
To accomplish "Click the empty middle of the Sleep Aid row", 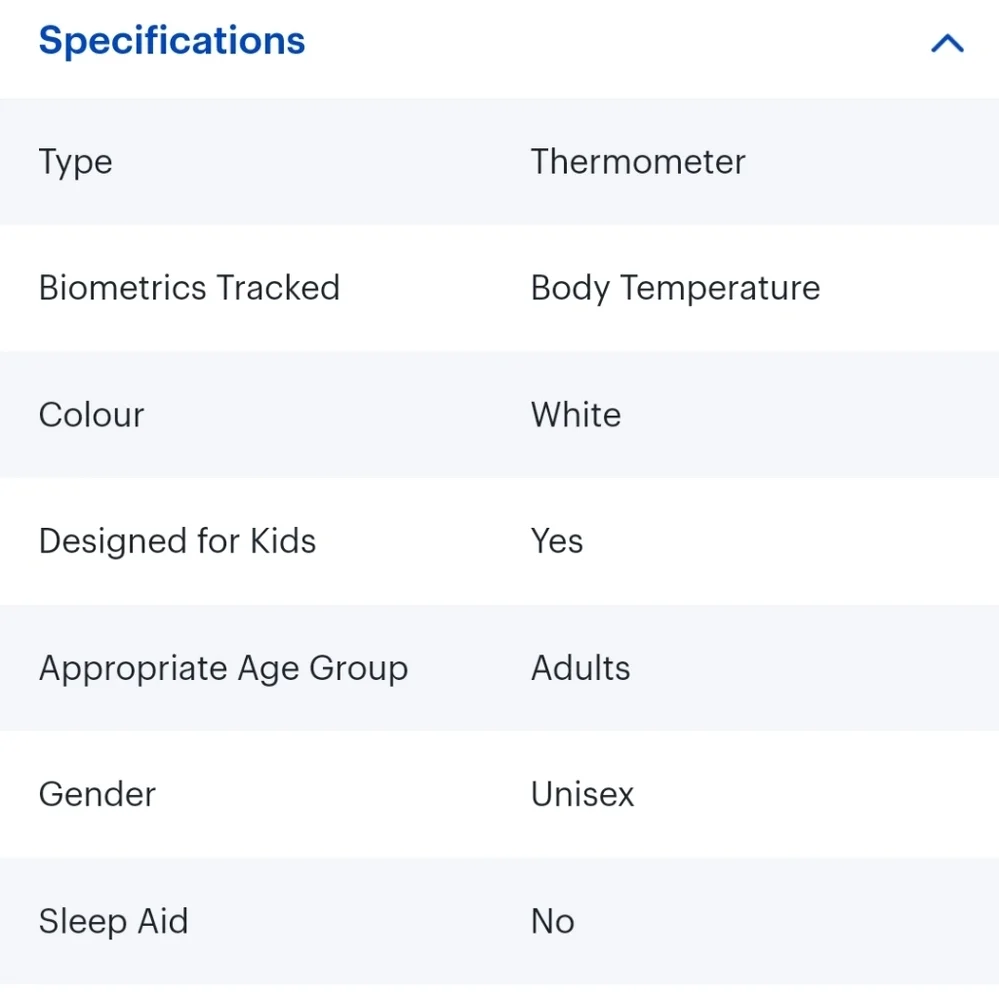I will pos(360,921).
